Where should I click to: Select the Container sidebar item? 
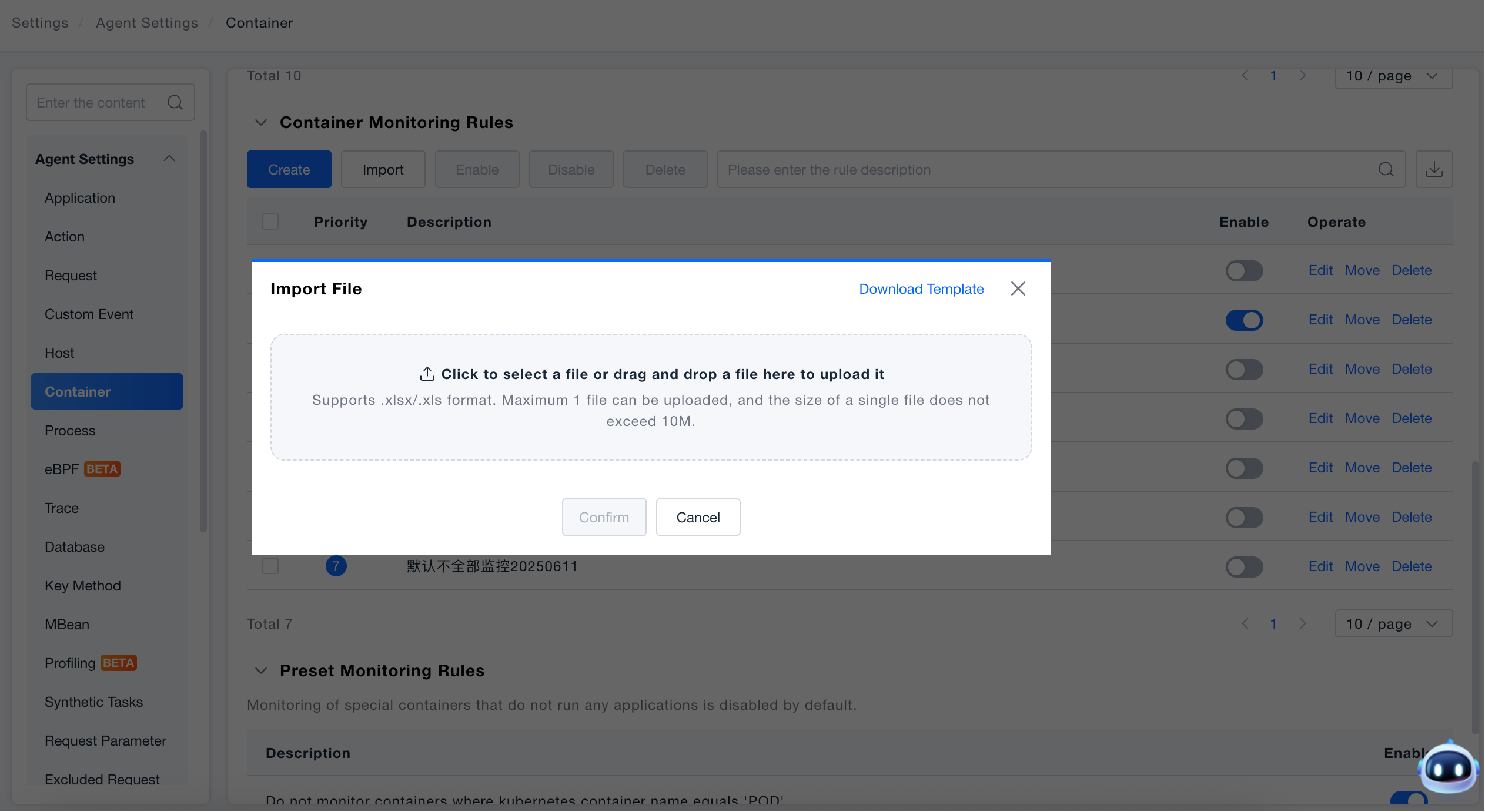(x=106, y=391)
